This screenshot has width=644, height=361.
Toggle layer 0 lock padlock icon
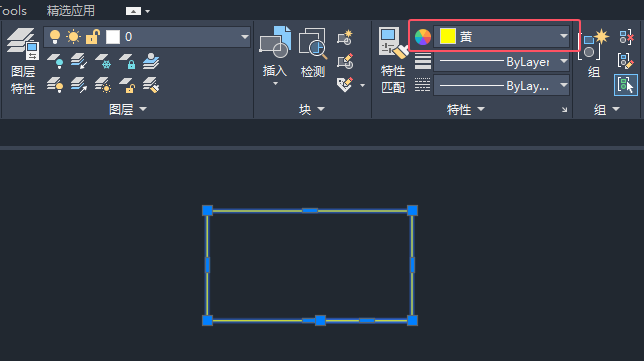93,37
